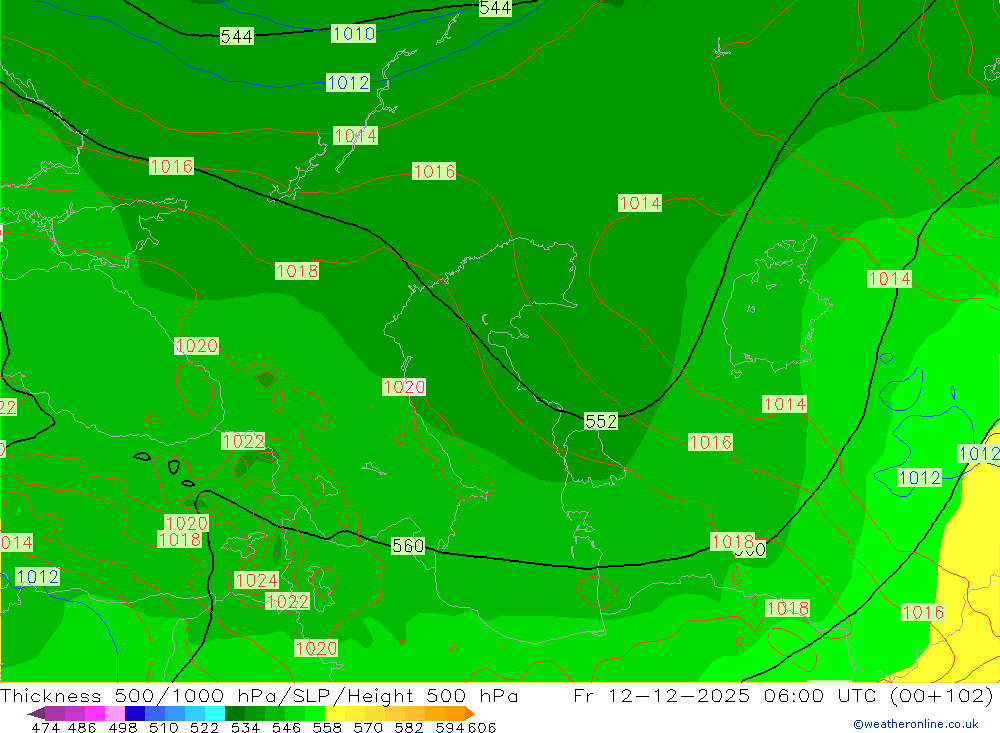The height and width of the screenshot is (733, 1000).
Task: Open the weatheronline.co.uk copyright link
Action: pyautogui.click(x=916, y=724)
